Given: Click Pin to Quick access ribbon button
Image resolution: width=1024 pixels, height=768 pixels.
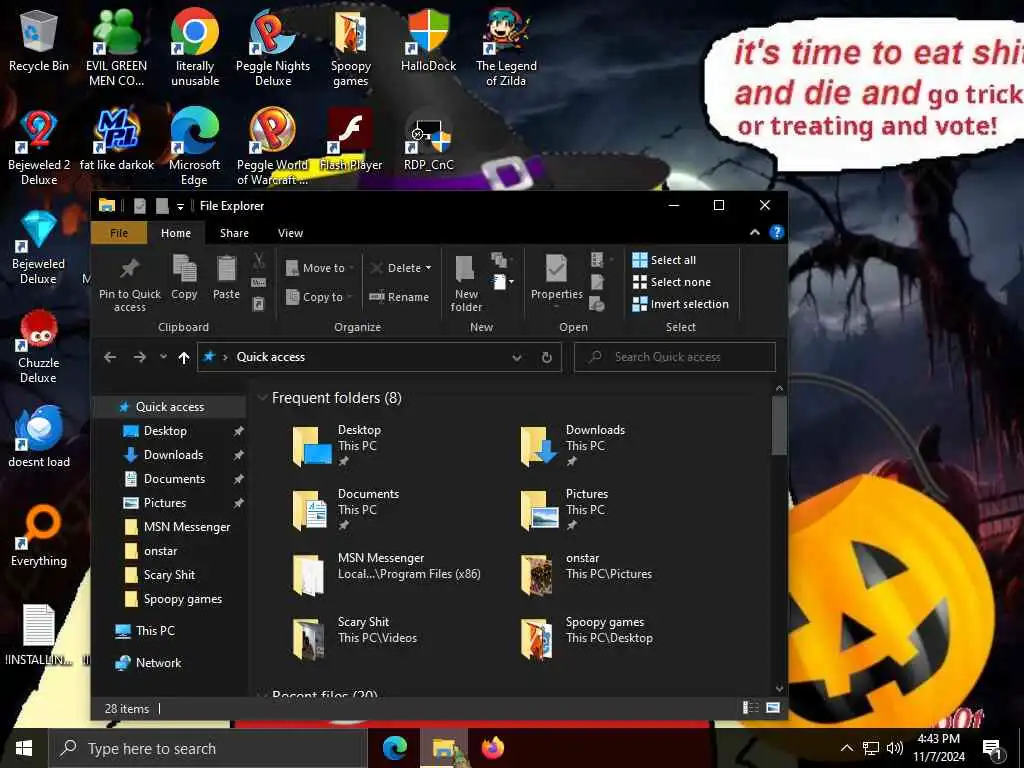Looking at the screenshot, I should coord(129,285).
